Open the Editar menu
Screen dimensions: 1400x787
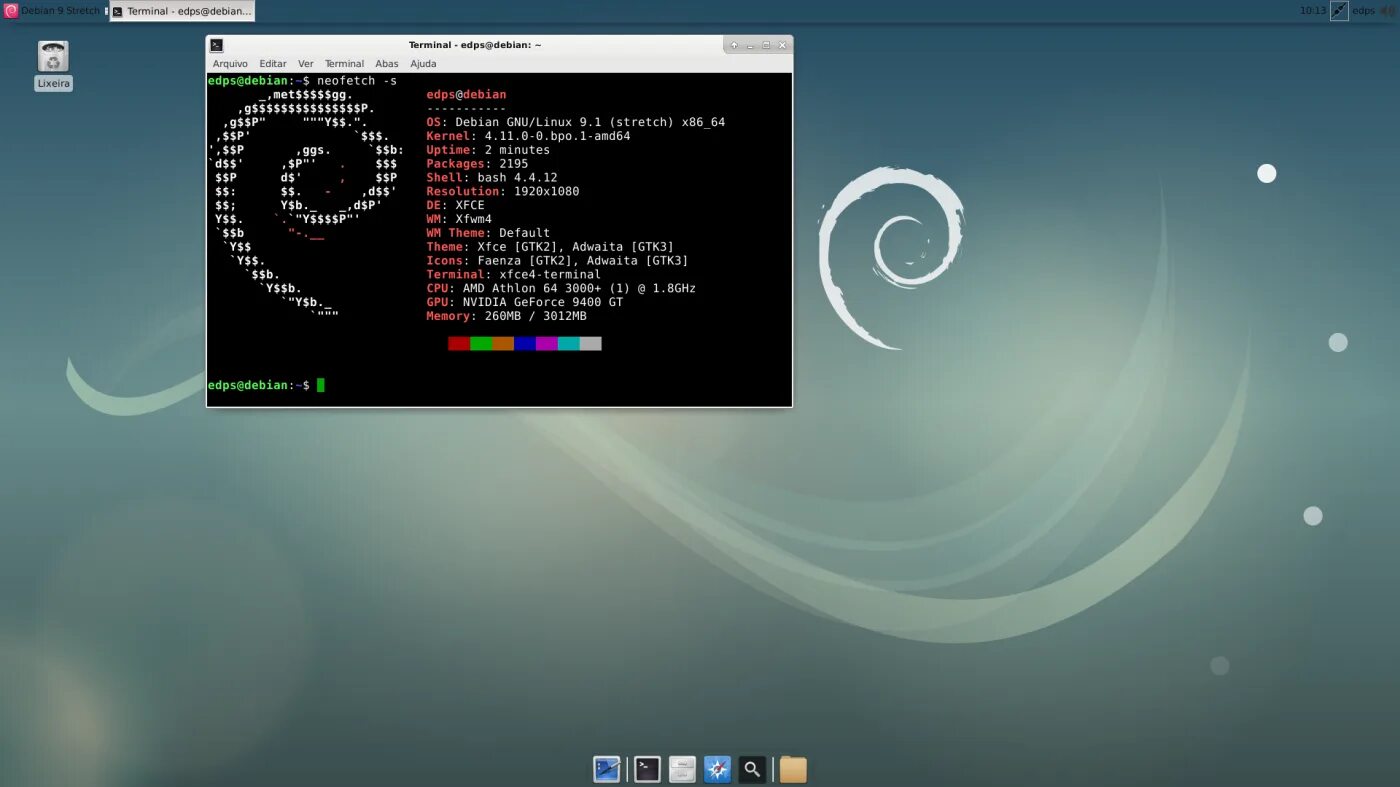(x=272, y=64)
